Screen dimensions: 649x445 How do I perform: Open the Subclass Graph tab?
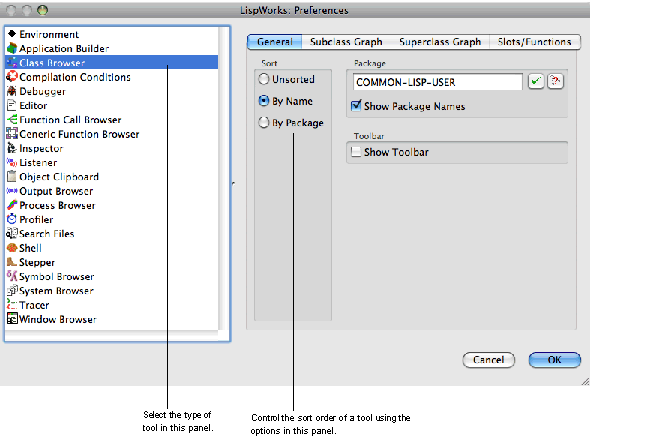[x=346, y=42]
